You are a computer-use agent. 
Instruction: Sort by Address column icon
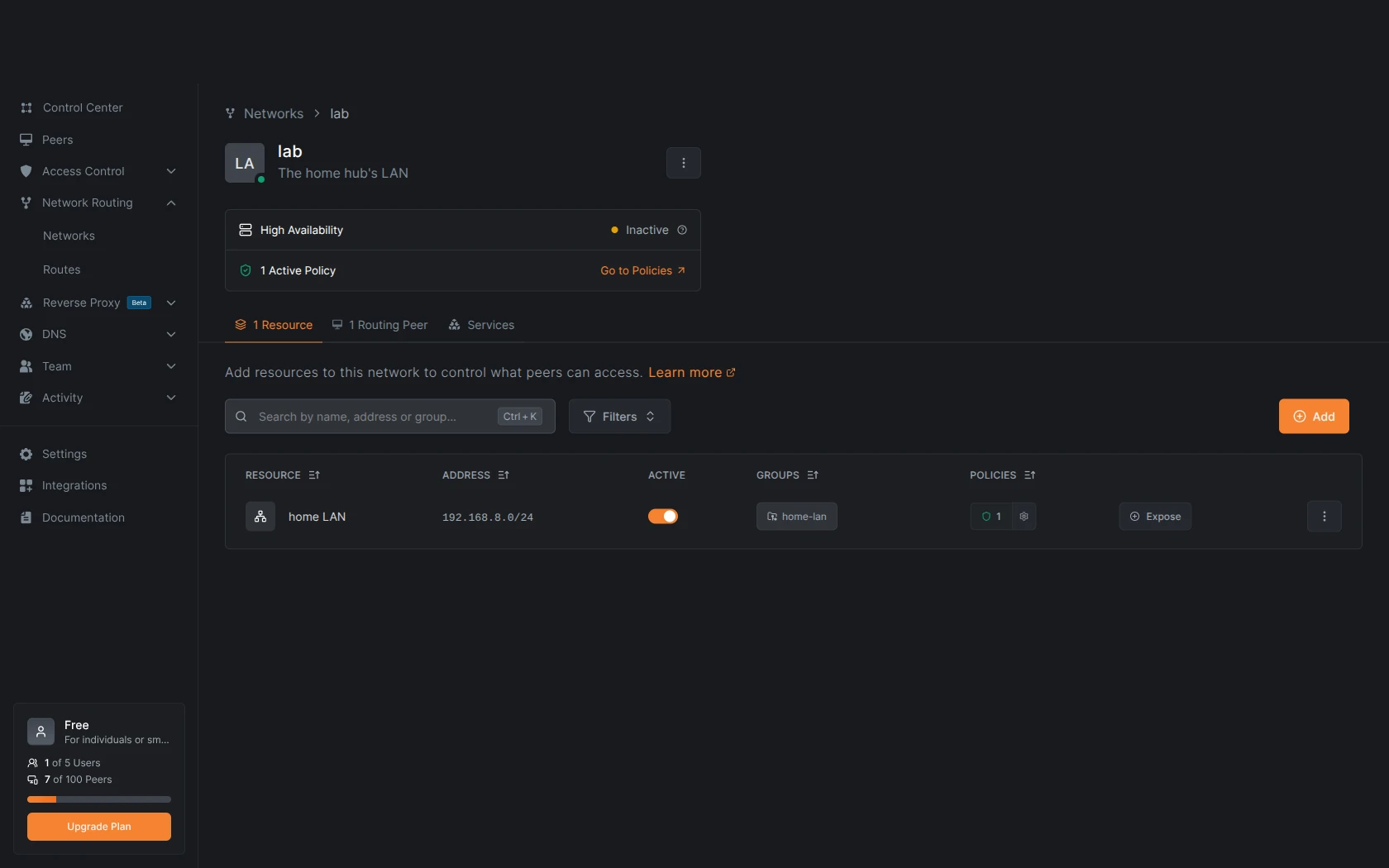[504, 475]
